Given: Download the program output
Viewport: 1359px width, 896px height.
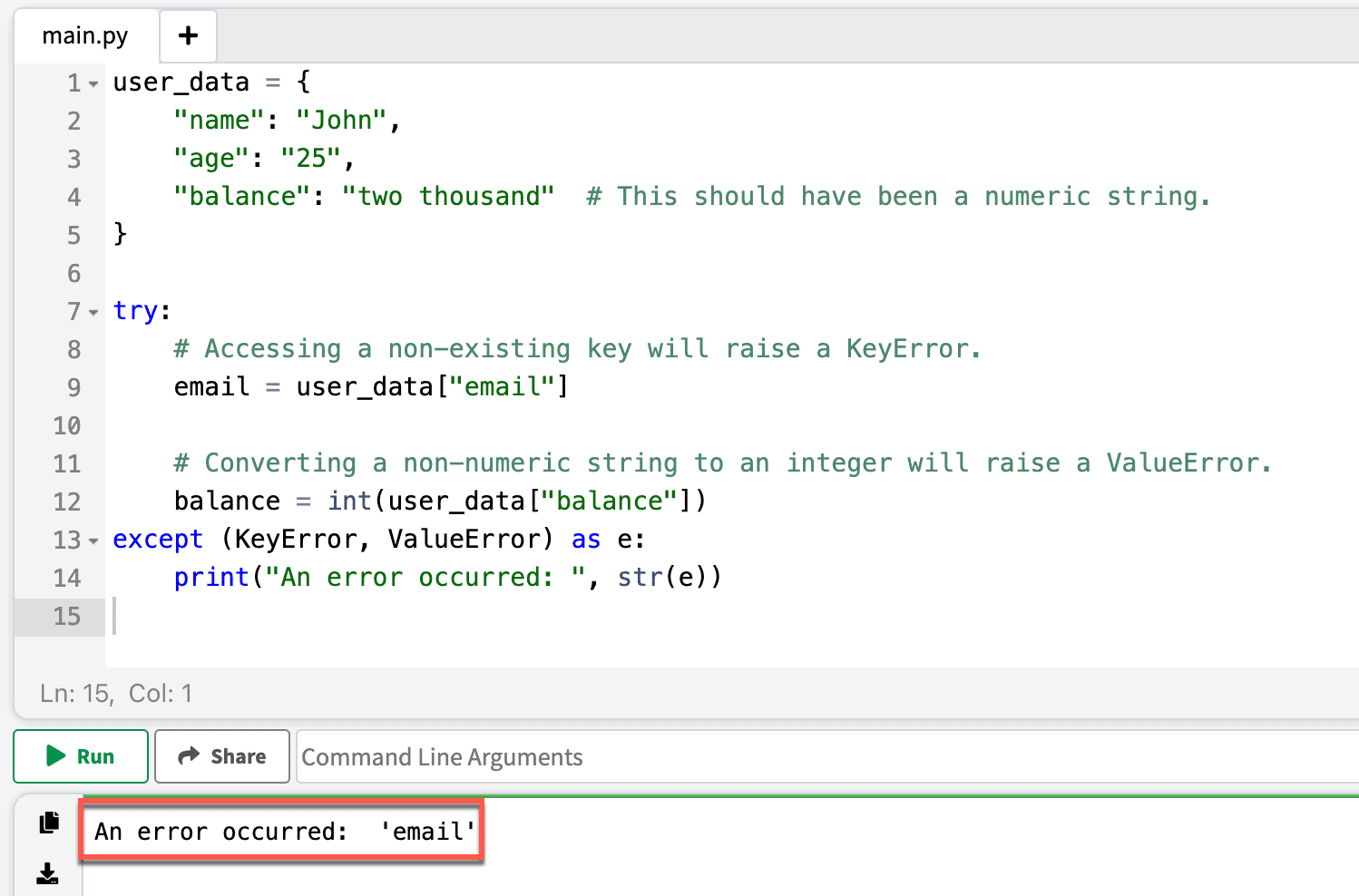Looking at the screenshot, I should tap(47, 873).
